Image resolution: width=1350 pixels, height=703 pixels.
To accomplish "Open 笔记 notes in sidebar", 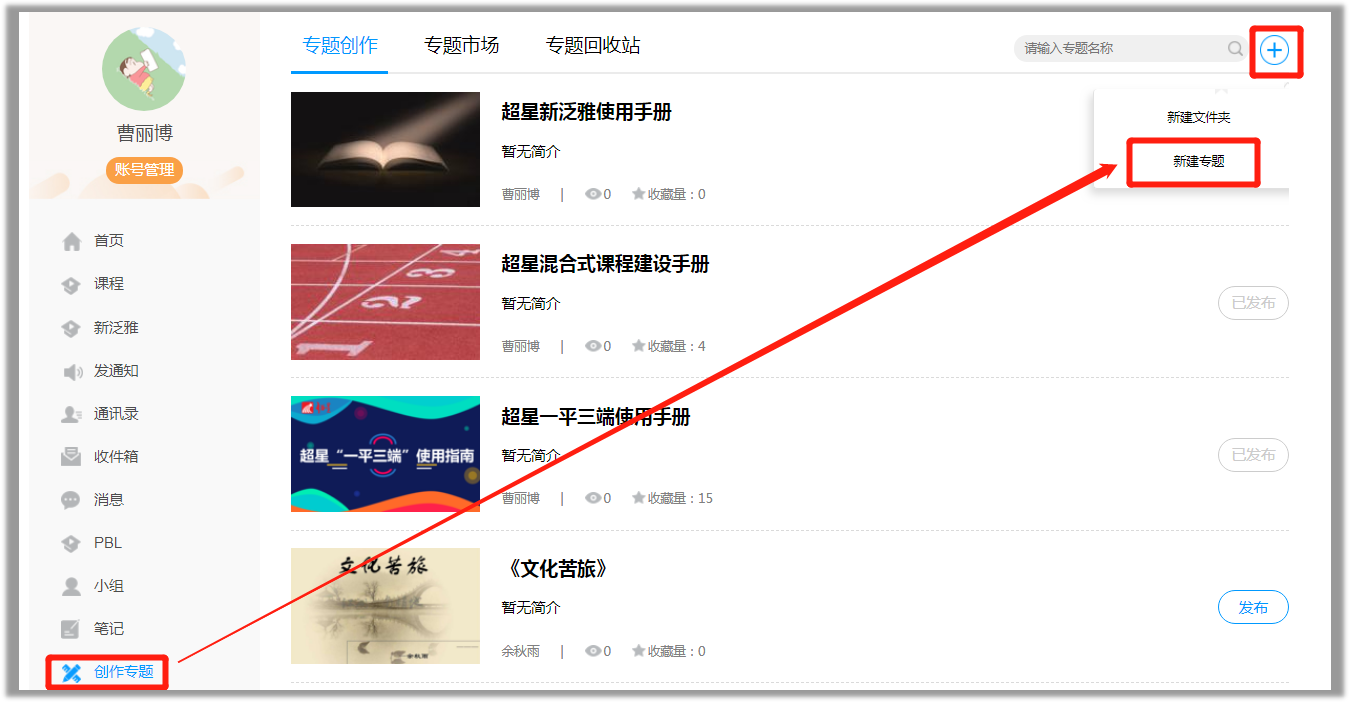I will click(109, 629).
